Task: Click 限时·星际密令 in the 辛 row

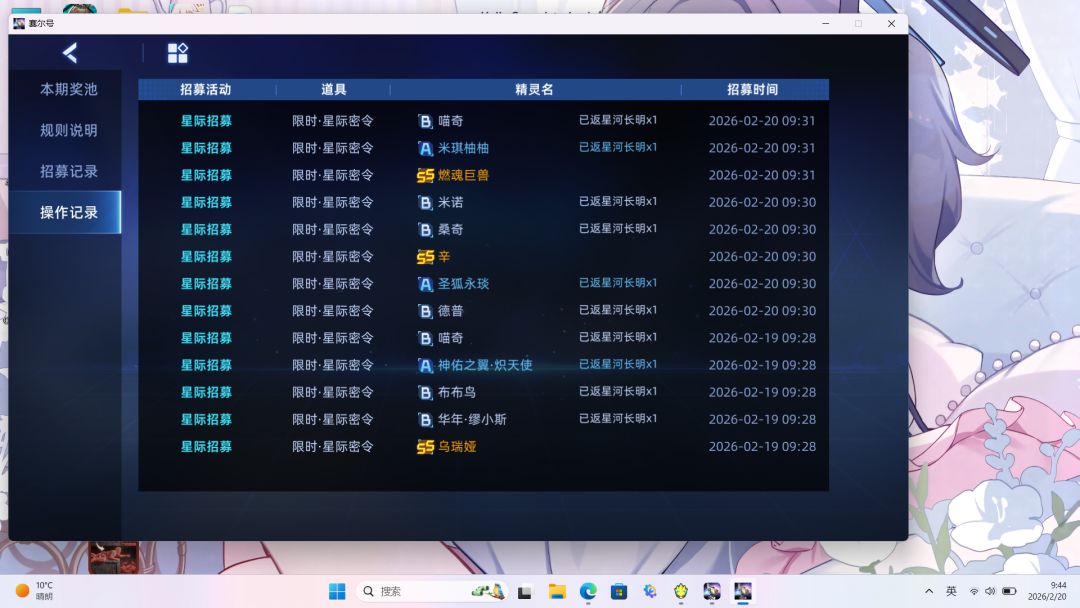Action: [x=333, y=256]
